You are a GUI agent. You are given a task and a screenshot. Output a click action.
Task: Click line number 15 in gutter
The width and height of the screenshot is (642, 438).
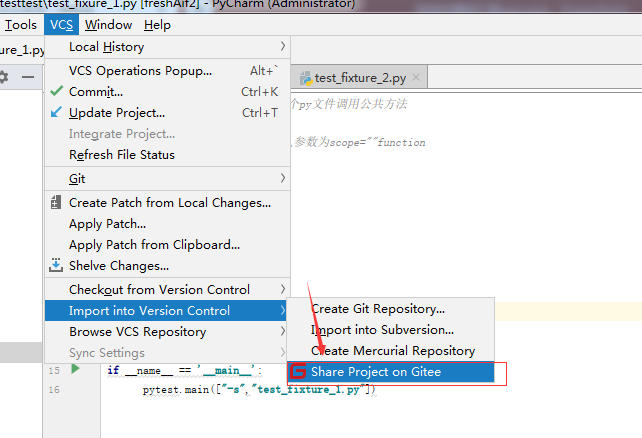tap(54, 370)
